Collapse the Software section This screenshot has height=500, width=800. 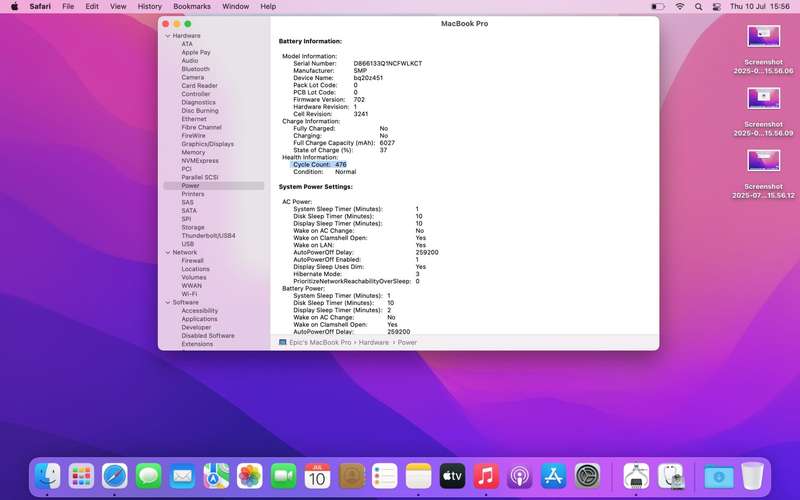(x=168, y=302)
